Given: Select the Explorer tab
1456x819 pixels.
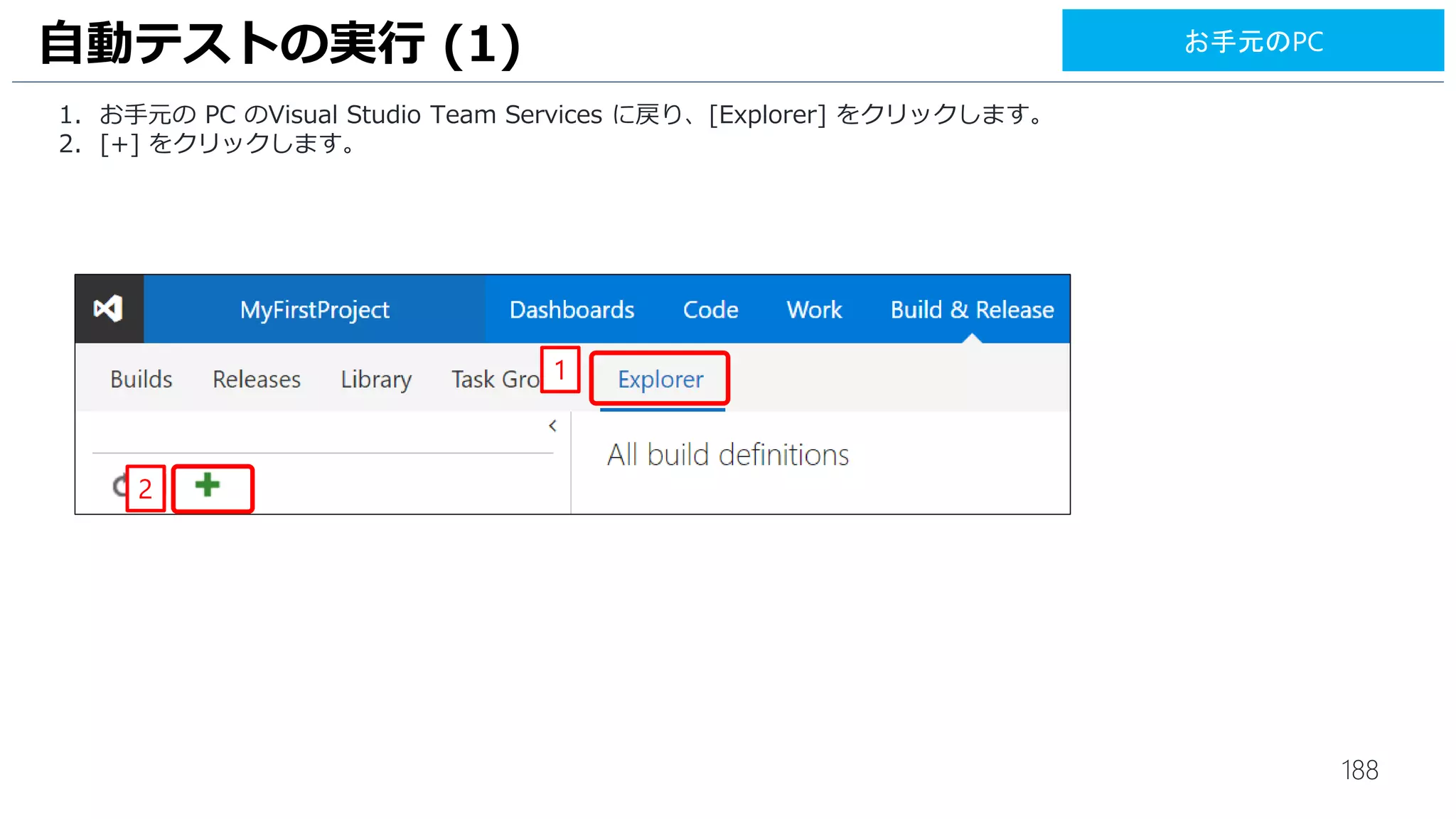Looking at the screenshot, I should [x=660, y=380].
